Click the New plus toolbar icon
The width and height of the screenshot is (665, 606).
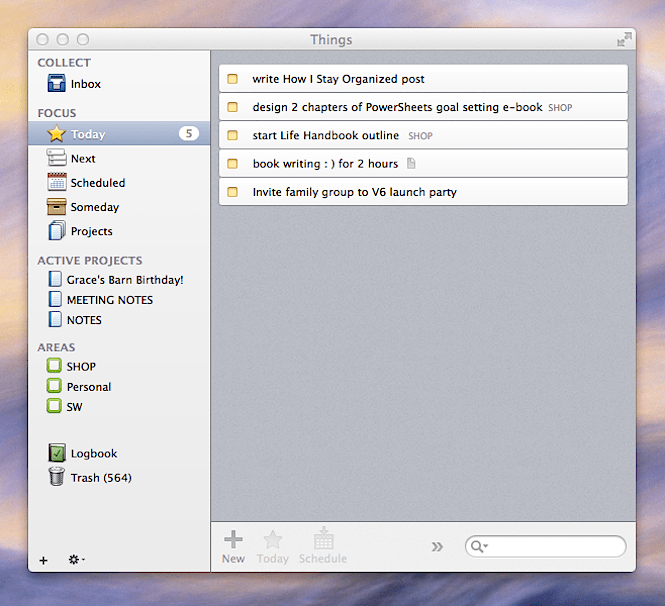[233, 539]
